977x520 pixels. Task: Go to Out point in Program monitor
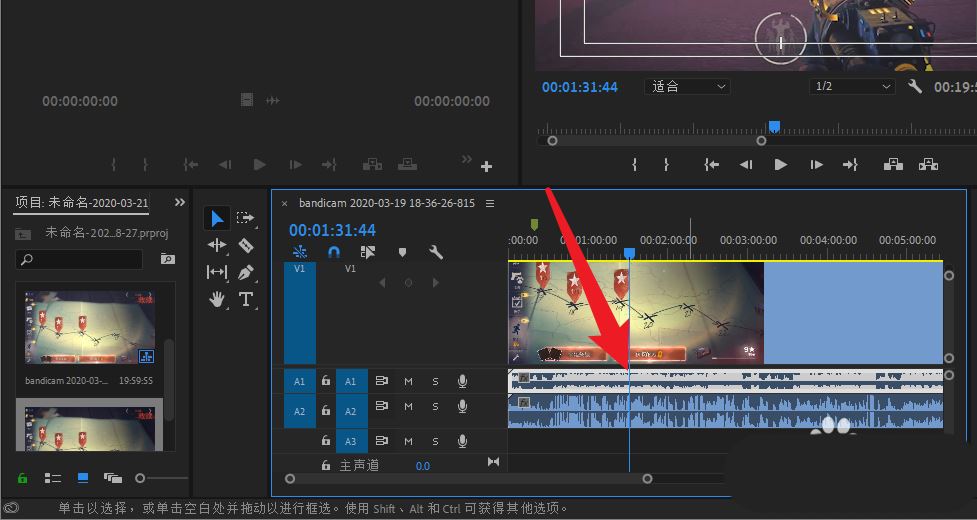(850, 164)
